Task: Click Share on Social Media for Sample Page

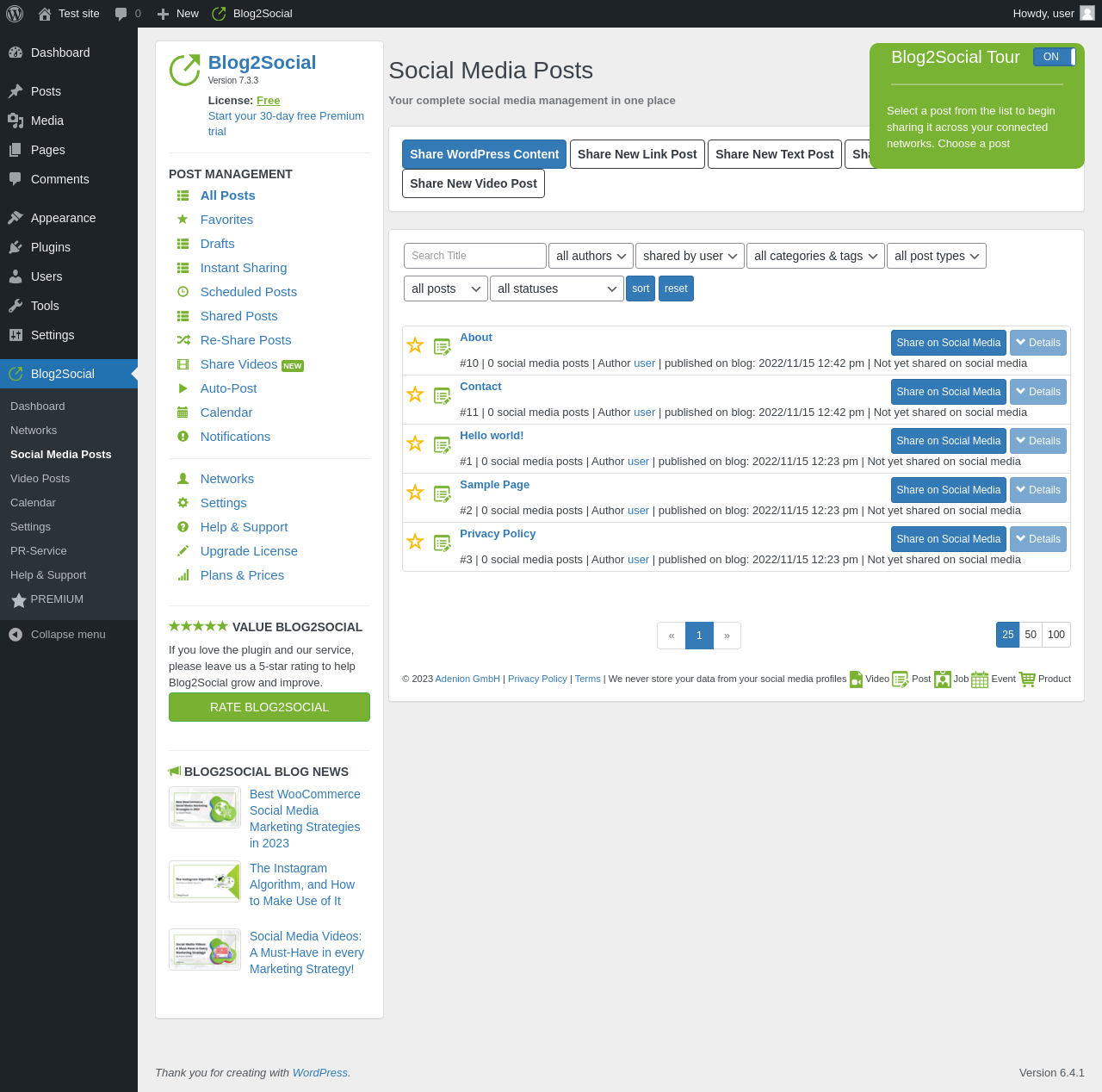Action: point(949,490)
